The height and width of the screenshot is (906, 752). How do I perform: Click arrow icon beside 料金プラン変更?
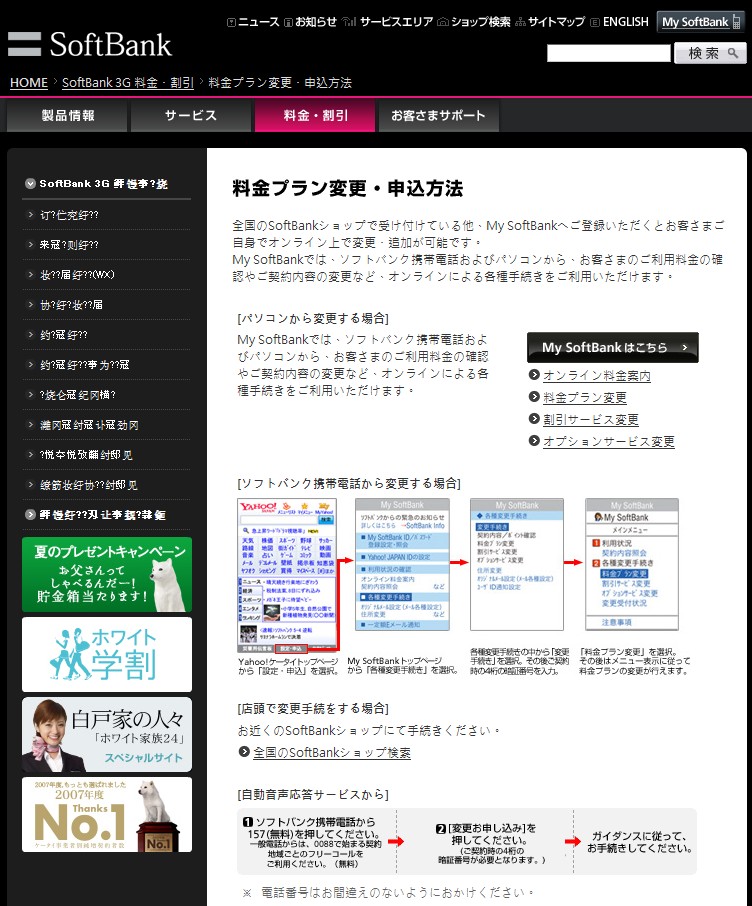coord(534,397)
